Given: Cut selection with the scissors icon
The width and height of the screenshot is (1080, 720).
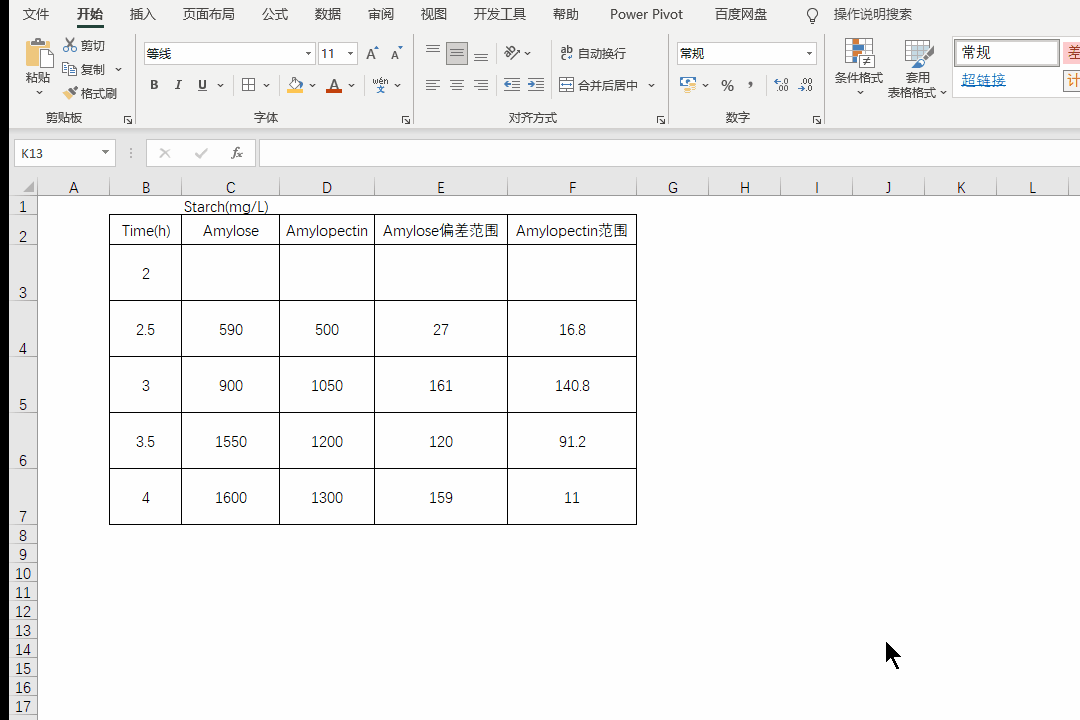Looking at the screenshot, I should 70,45.
